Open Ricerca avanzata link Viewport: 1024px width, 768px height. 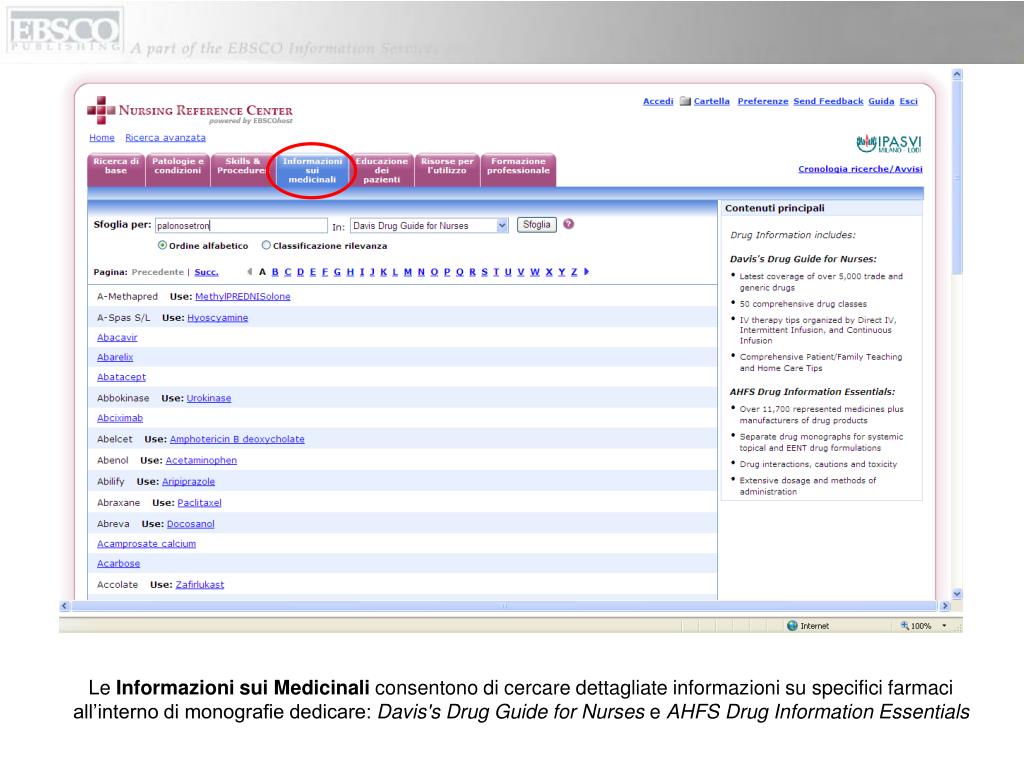(x=165, y=138)
